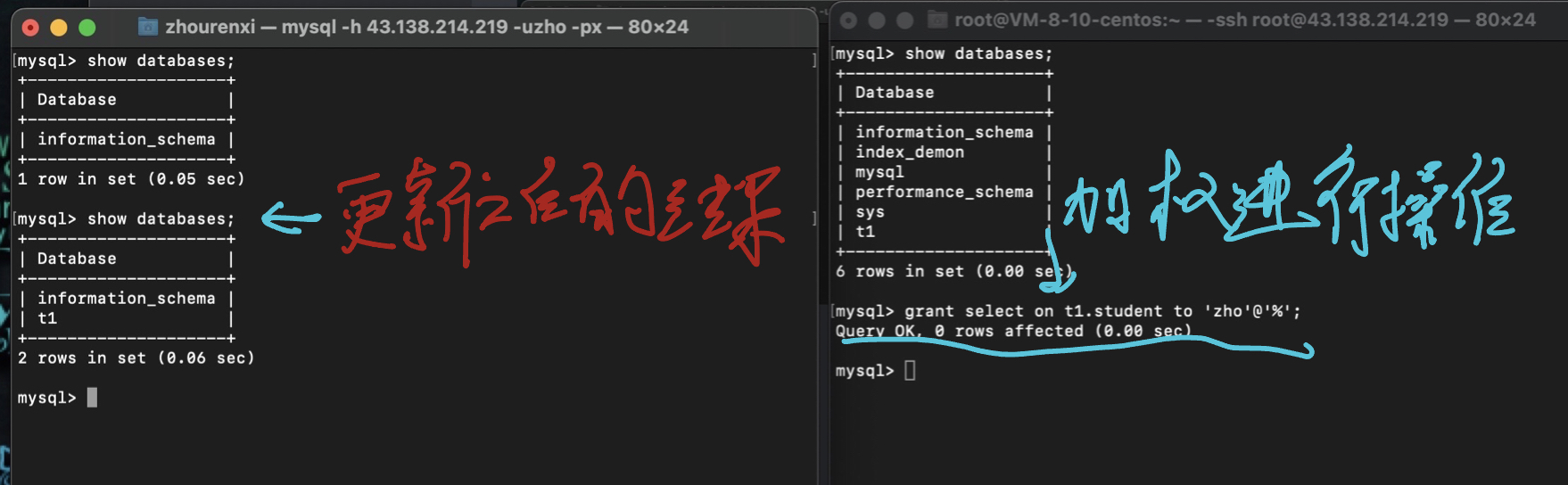Click '6 rows in set' line in right terminal
1568x485 pixels.
954,271
